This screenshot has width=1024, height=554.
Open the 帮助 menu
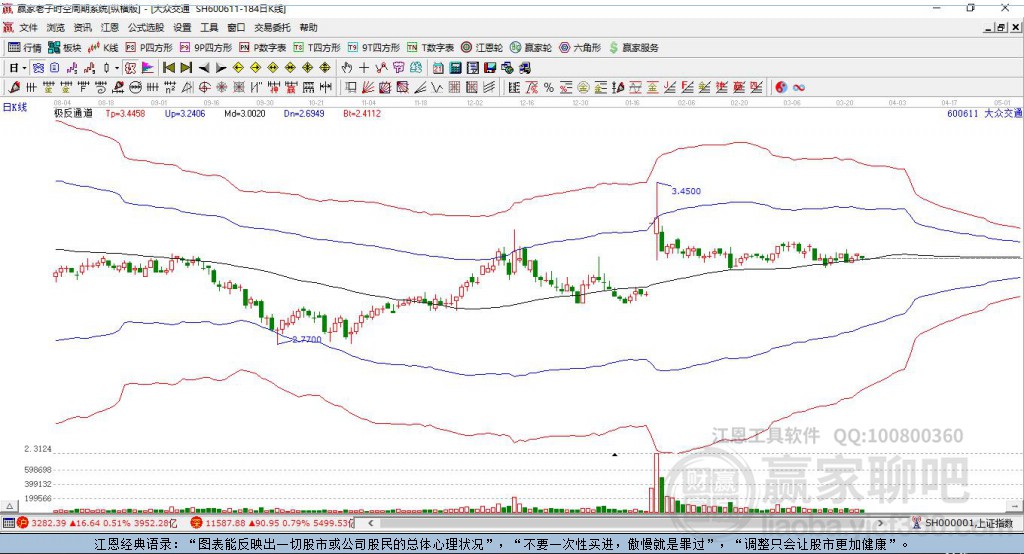pyautogui.click(x=308, y=27)
